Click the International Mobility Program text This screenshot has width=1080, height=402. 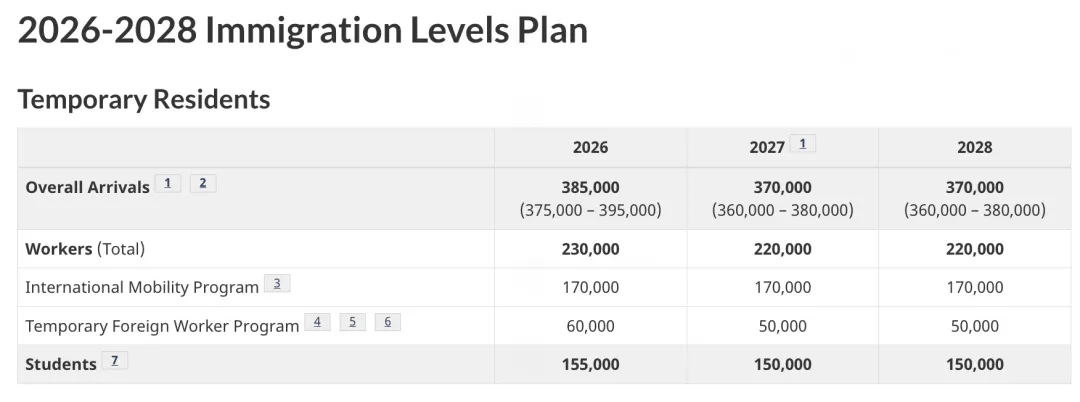[x=142, y=287]
